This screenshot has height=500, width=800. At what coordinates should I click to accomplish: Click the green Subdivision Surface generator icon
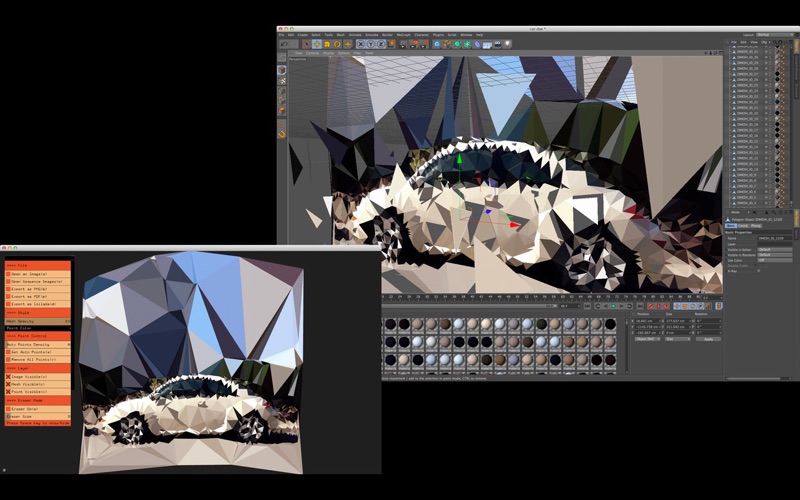click(457, 44)
